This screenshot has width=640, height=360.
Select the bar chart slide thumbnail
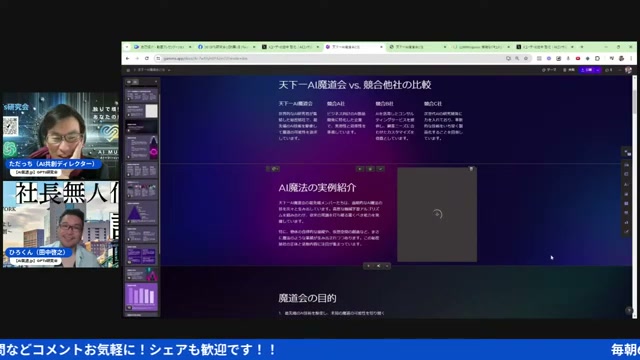[x=141, y=297]
